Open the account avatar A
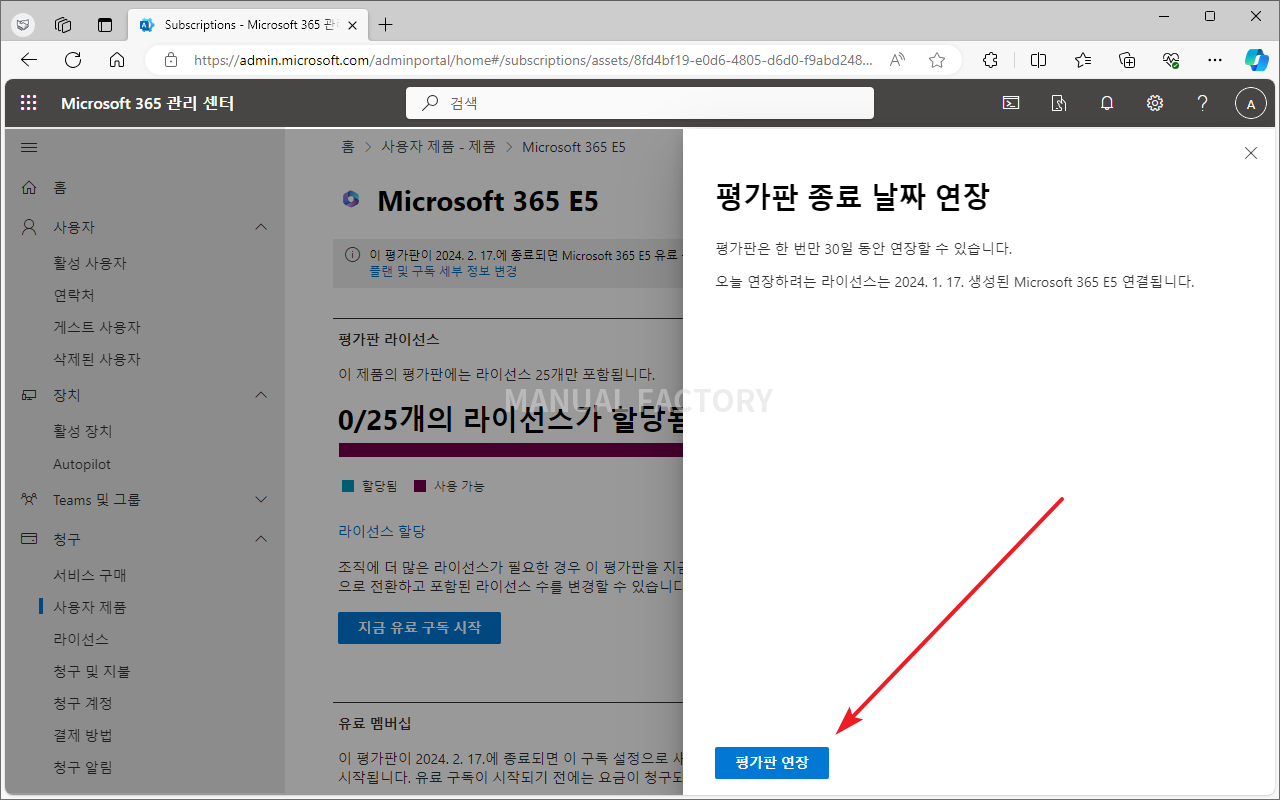The width and height of the screenshot is (1280, 800). [x=1251, y=103]
